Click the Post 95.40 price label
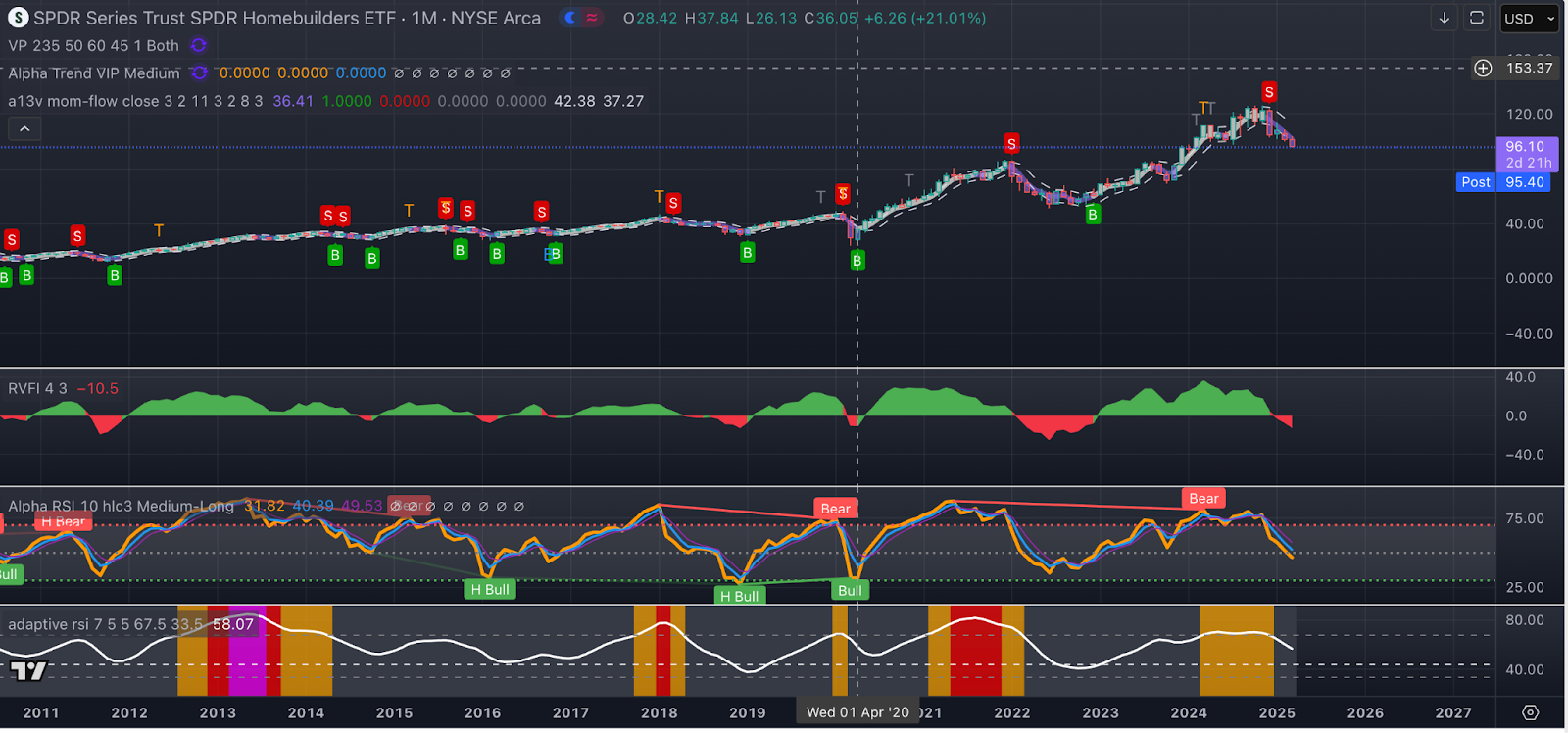Image resolution: width=1568 pixels, height=733 pixels. pos(1504,182)
